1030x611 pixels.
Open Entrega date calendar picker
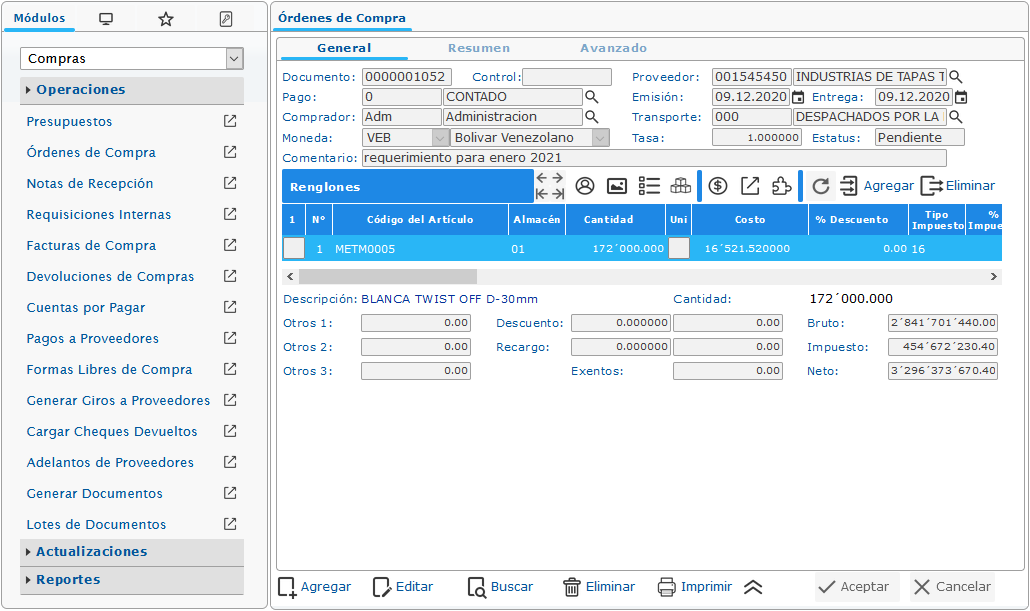click(x=960, y=97)
